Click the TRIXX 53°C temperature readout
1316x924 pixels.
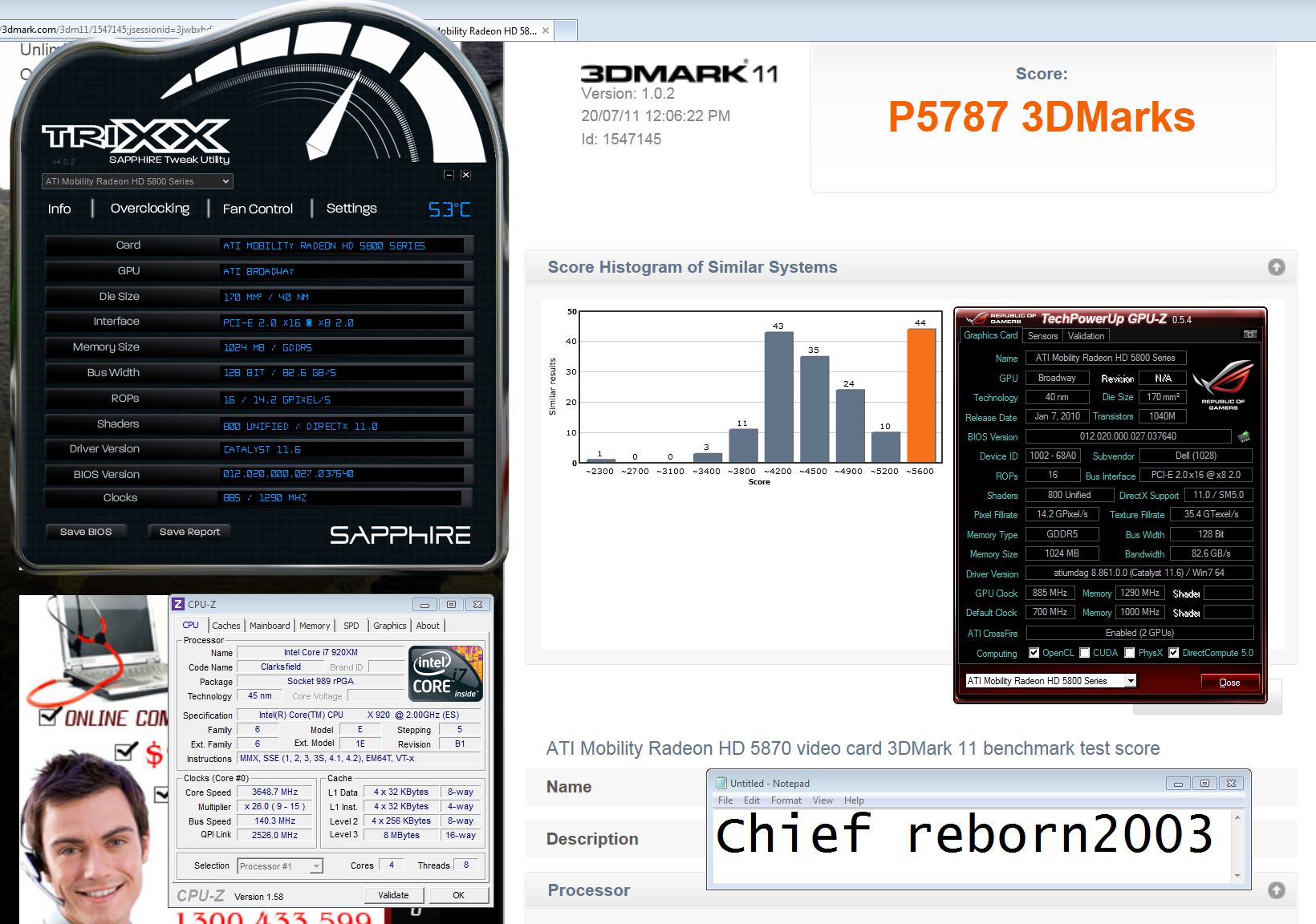click(449, 209)
